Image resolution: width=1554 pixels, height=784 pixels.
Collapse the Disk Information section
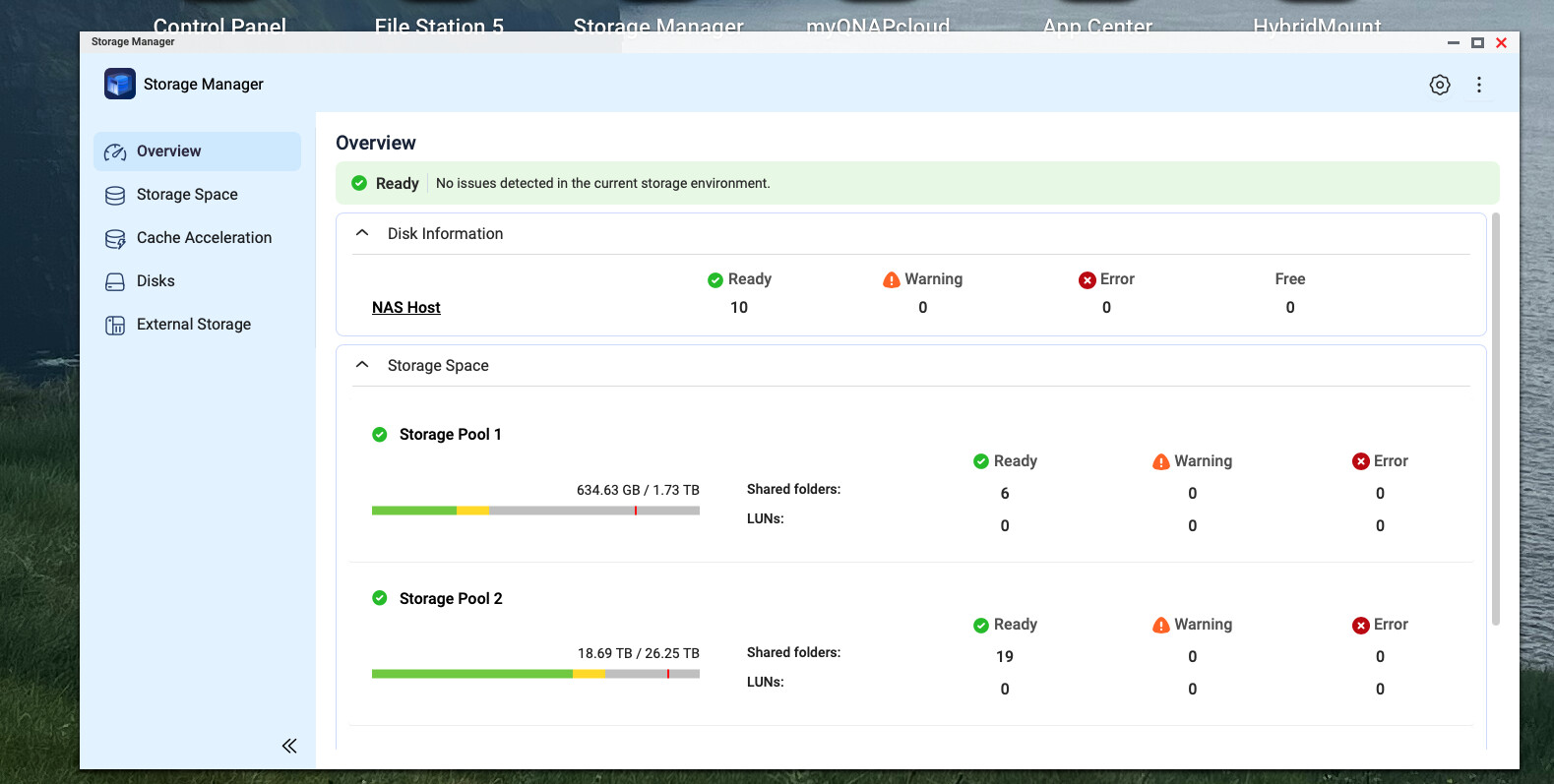(x=362, y=233)
